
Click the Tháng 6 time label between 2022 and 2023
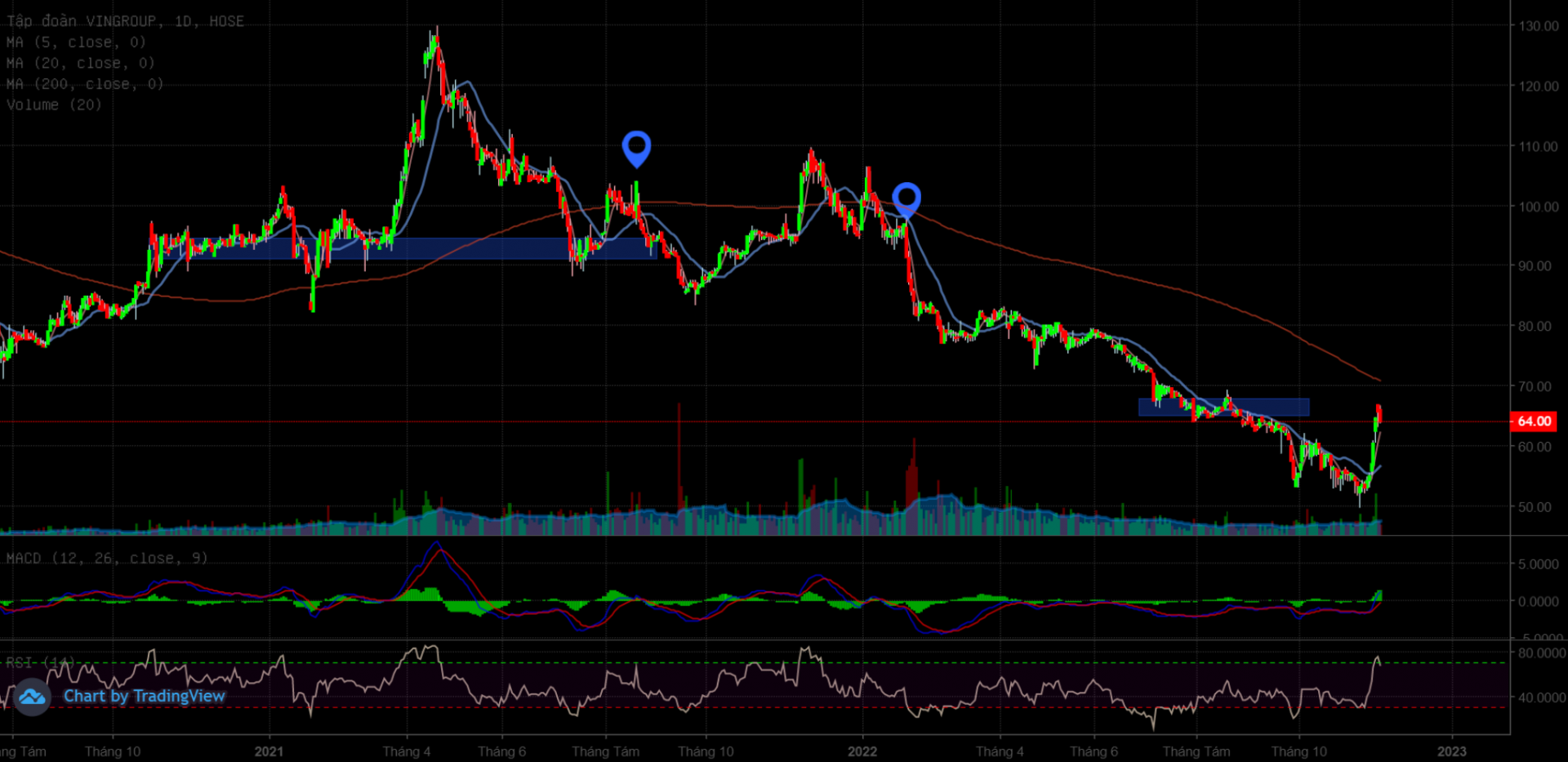point(1094,751)
